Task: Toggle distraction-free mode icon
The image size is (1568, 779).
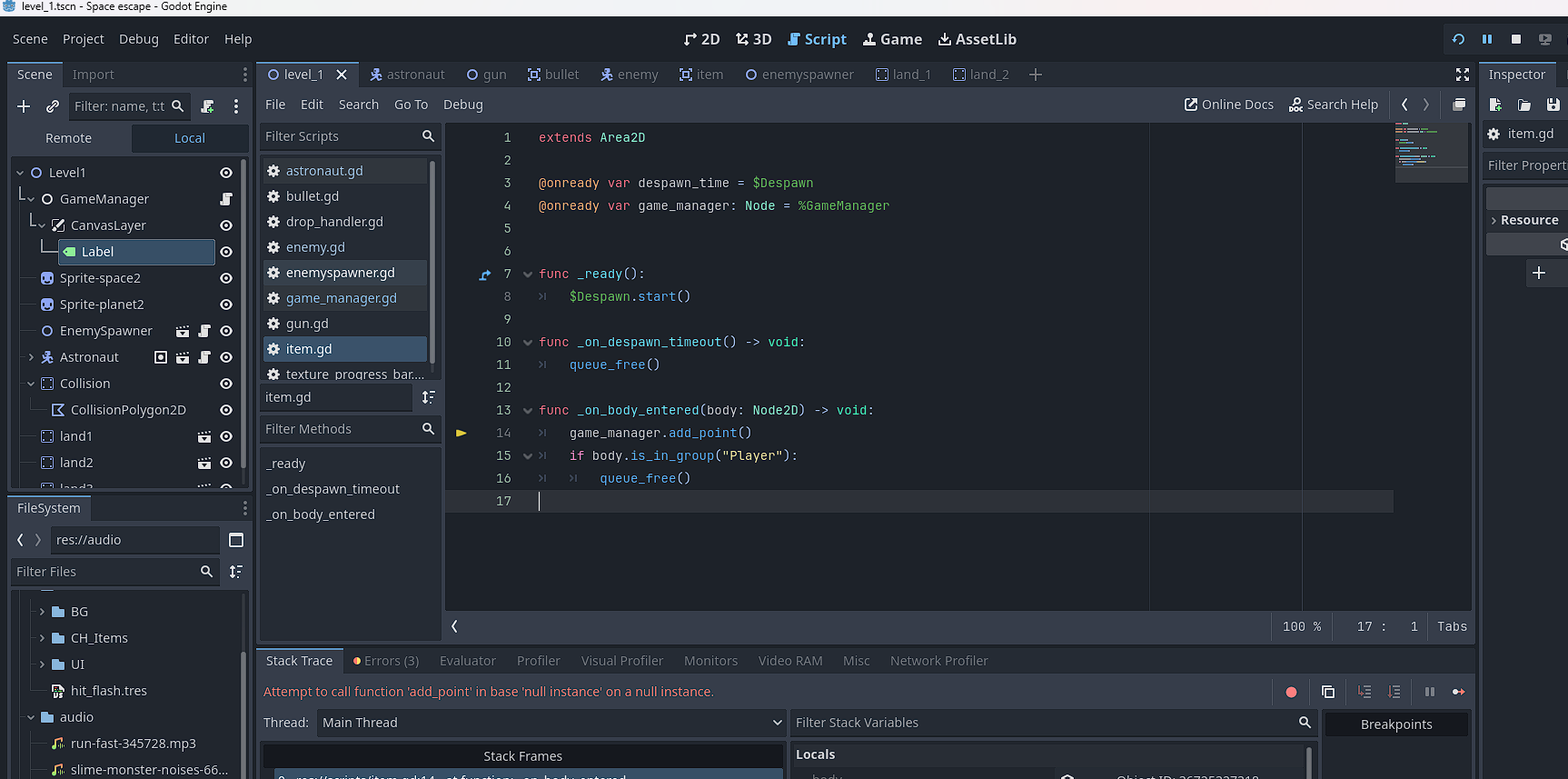Action: (1463, 75)
